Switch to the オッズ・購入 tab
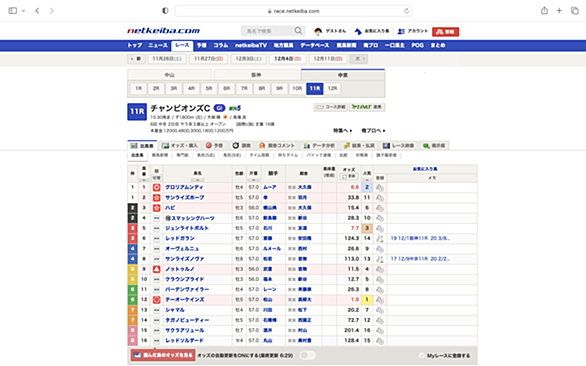 point(181,145)
